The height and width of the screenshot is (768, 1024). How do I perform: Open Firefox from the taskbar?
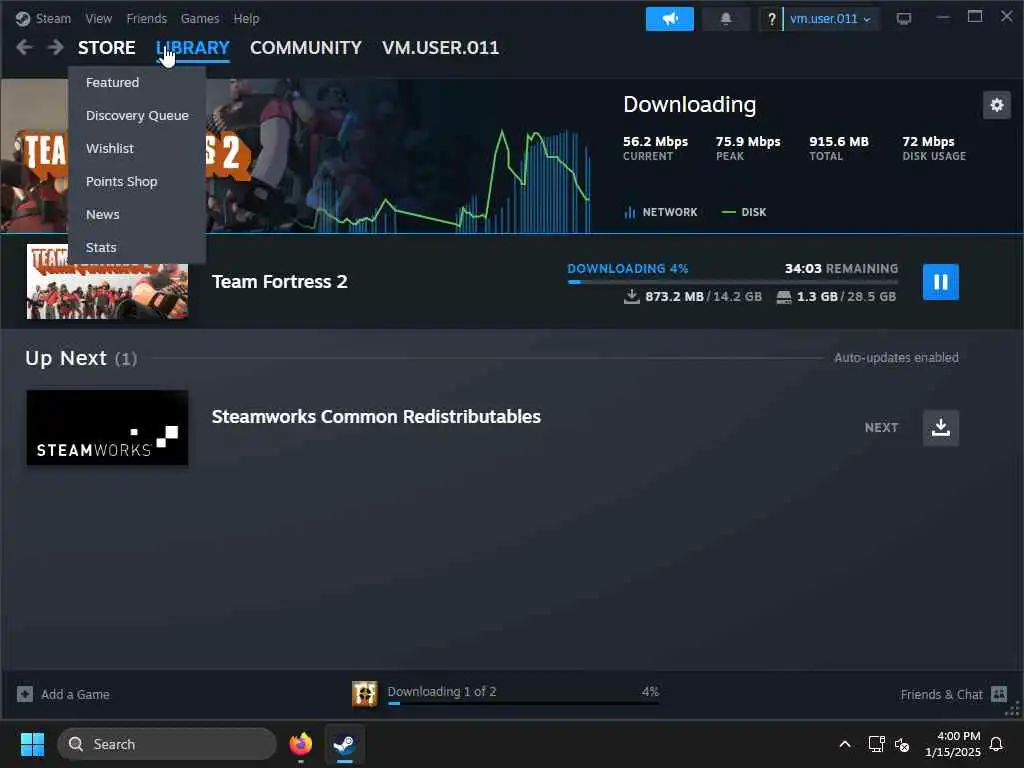point(300,744)
